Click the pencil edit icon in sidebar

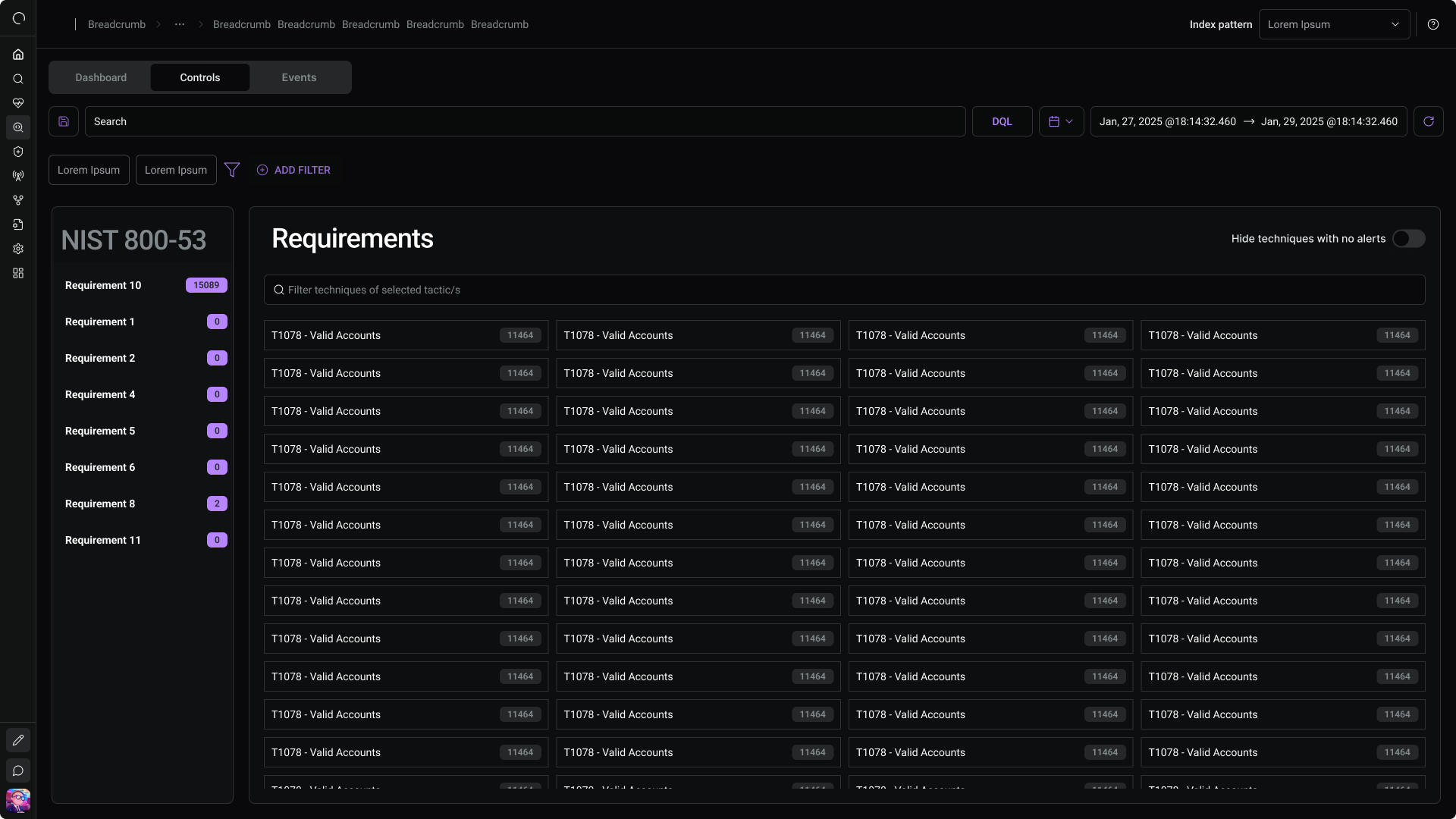click(18, 740)
